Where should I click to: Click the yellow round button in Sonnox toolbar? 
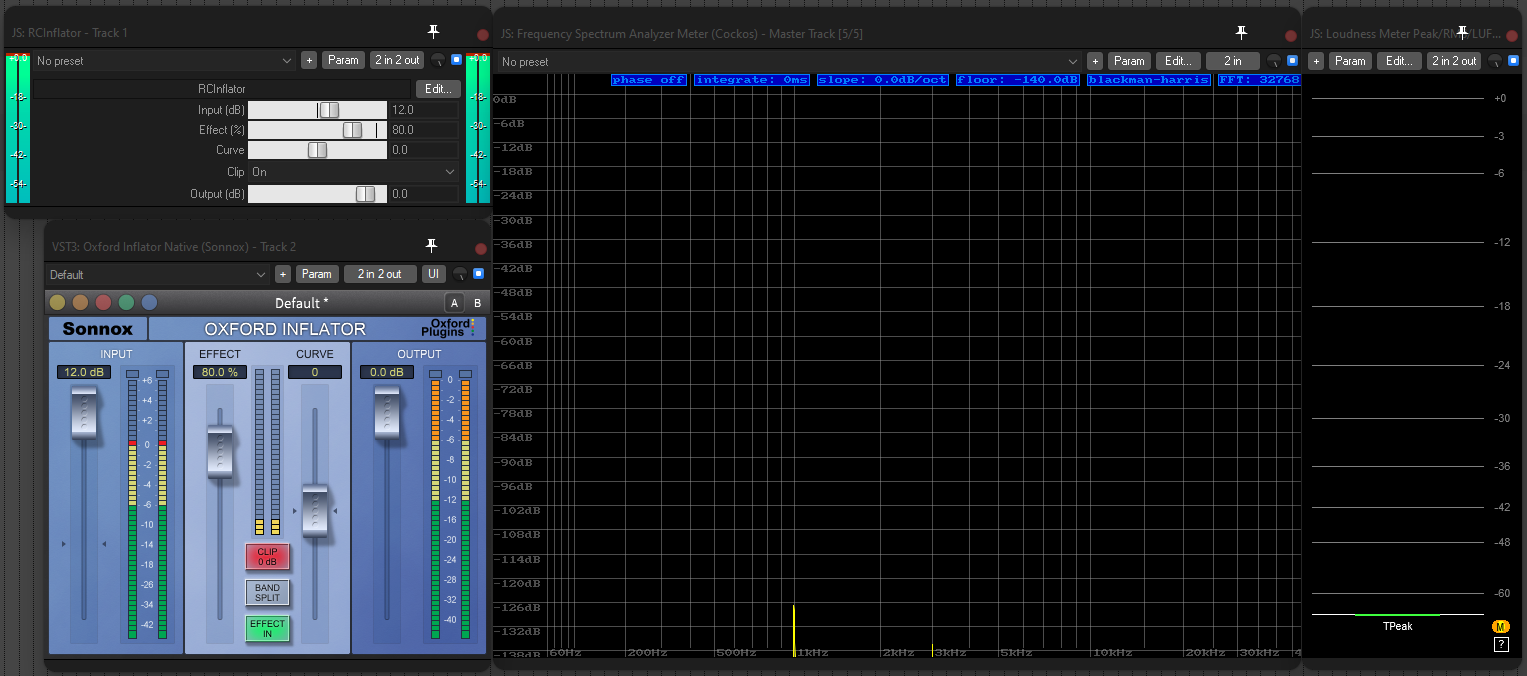tap(57, 302)
